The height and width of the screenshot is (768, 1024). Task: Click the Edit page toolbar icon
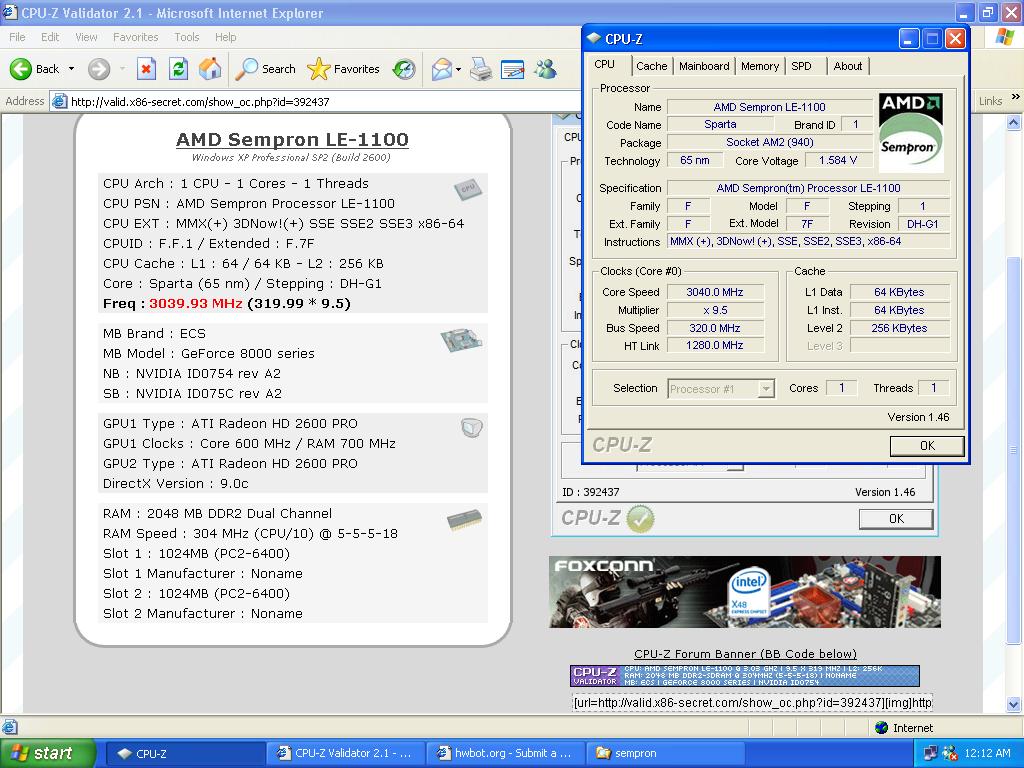click(x=513, y=69)
